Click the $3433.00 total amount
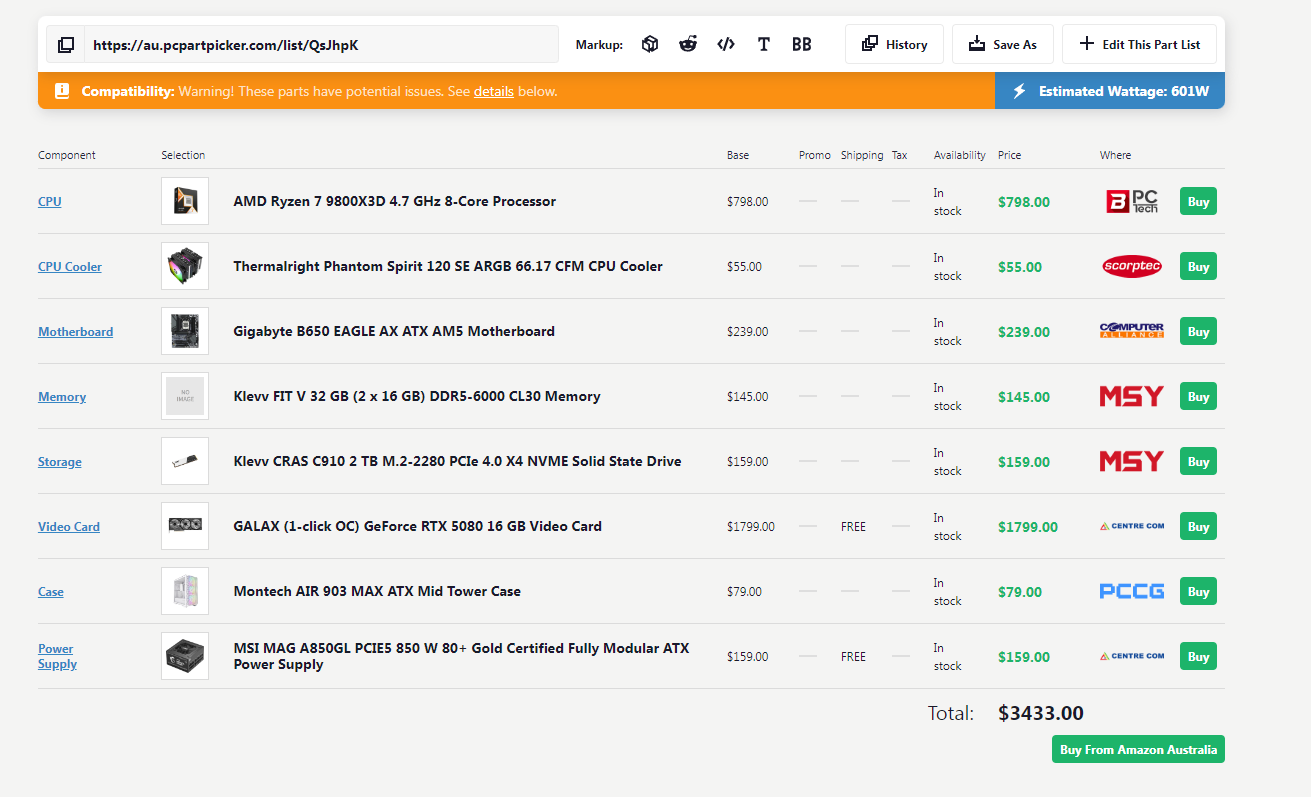Screen dimensions: 1311x797 pyautogui.click(x=1041, y=713)
